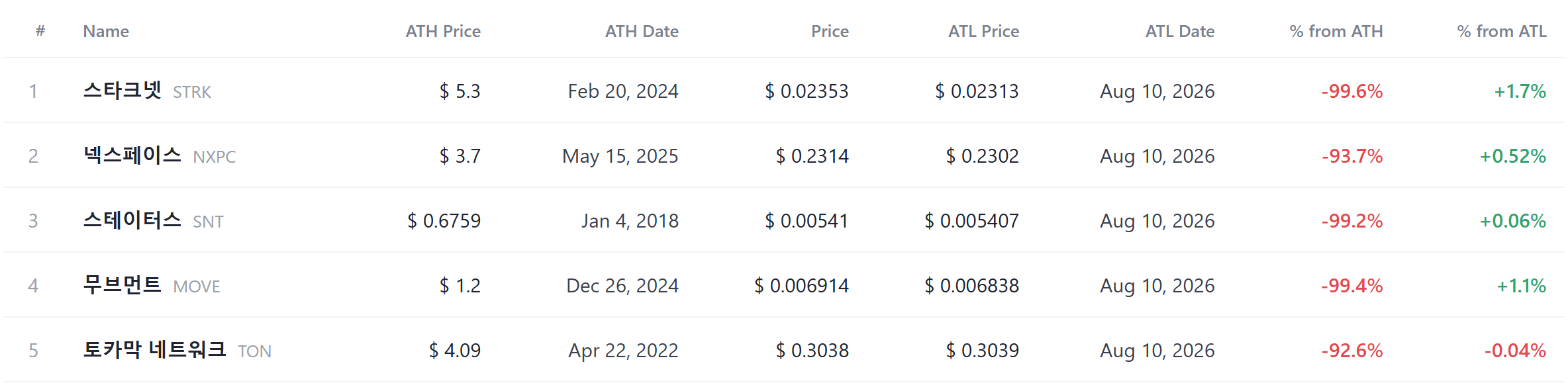This screenshot has height=385, width=1568.
Task: Sort by the ATH Date column header
Action: (x=642, y=31)
